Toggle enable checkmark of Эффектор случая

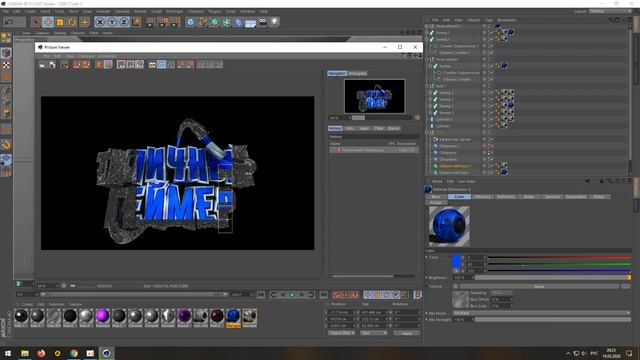point(491,139)
